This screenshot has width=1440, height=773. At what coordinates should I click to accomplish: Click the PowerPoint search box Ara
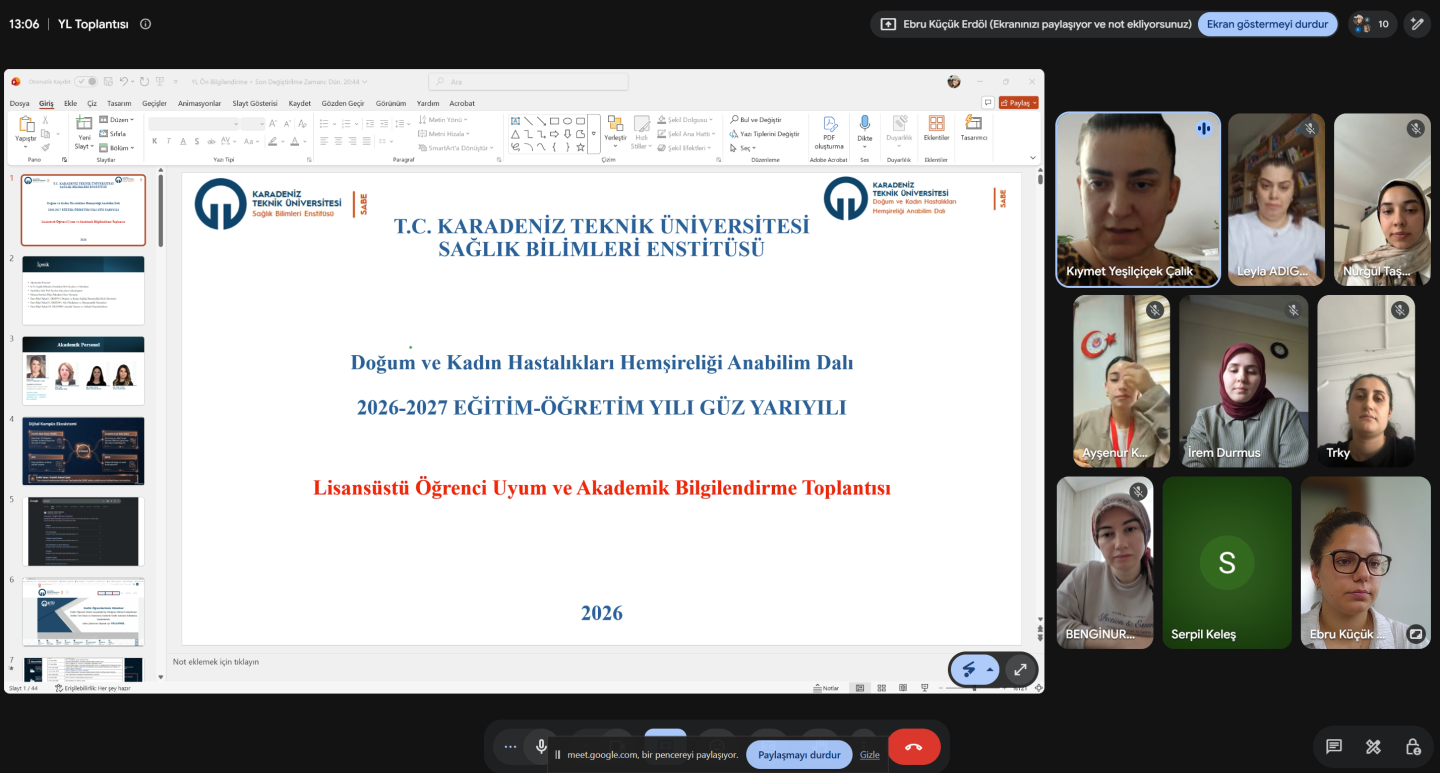coord(529,82)
